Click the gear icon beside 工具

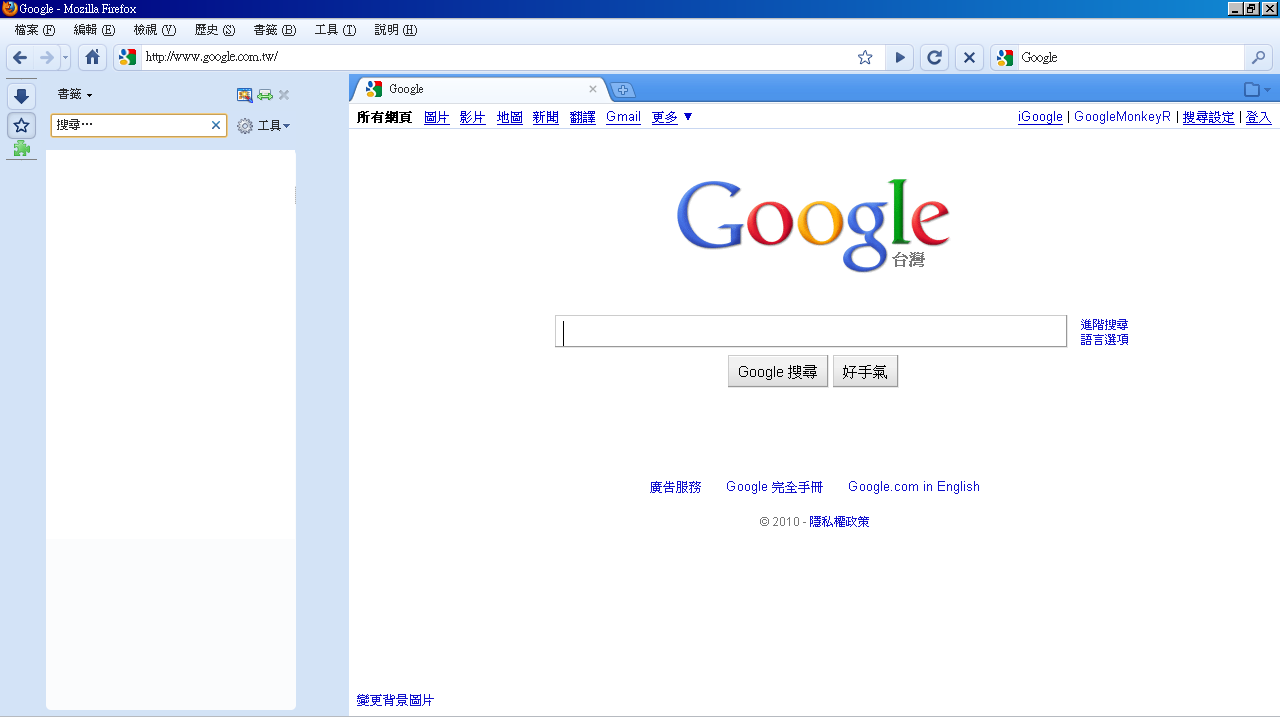(245, 126)
